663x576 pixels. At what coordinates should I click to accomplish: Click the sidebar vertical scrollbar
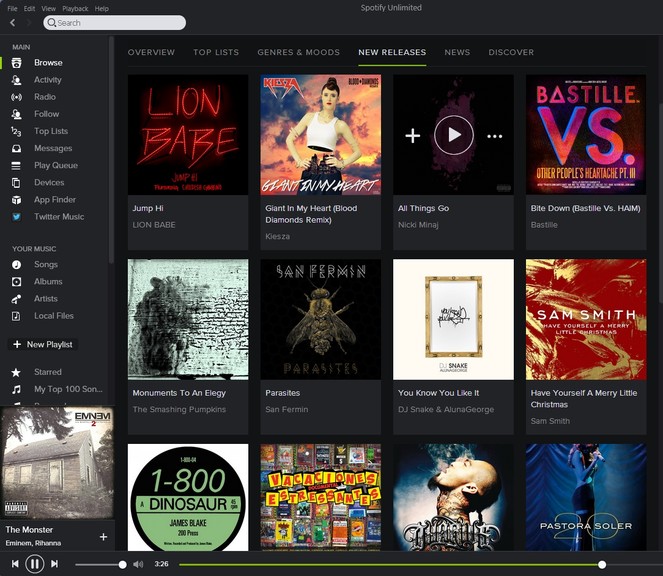pyautogui.click(x=111, y=150)
